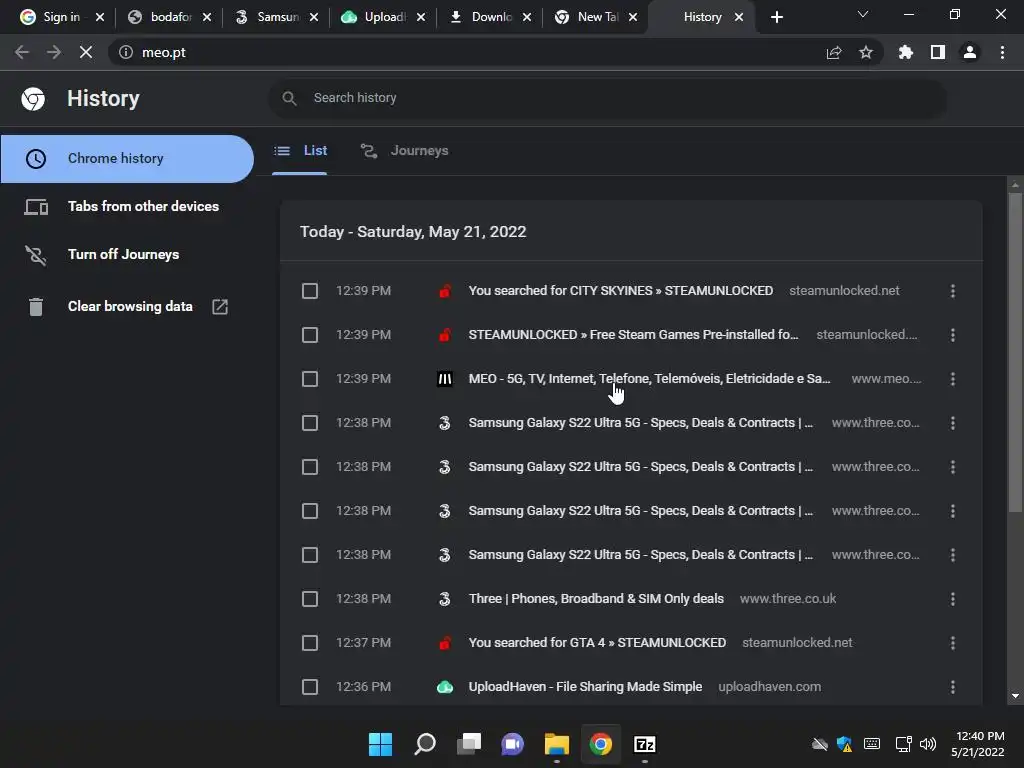Open the UploadHaven - File Sharing Made Simple link
The image size is (1024, 768).
click(585, 687)
